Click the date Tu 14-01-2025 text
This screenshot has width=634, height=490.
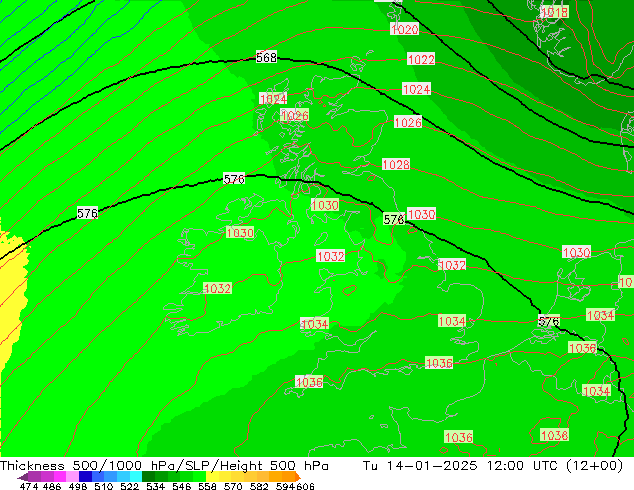[x=420, y=466]
